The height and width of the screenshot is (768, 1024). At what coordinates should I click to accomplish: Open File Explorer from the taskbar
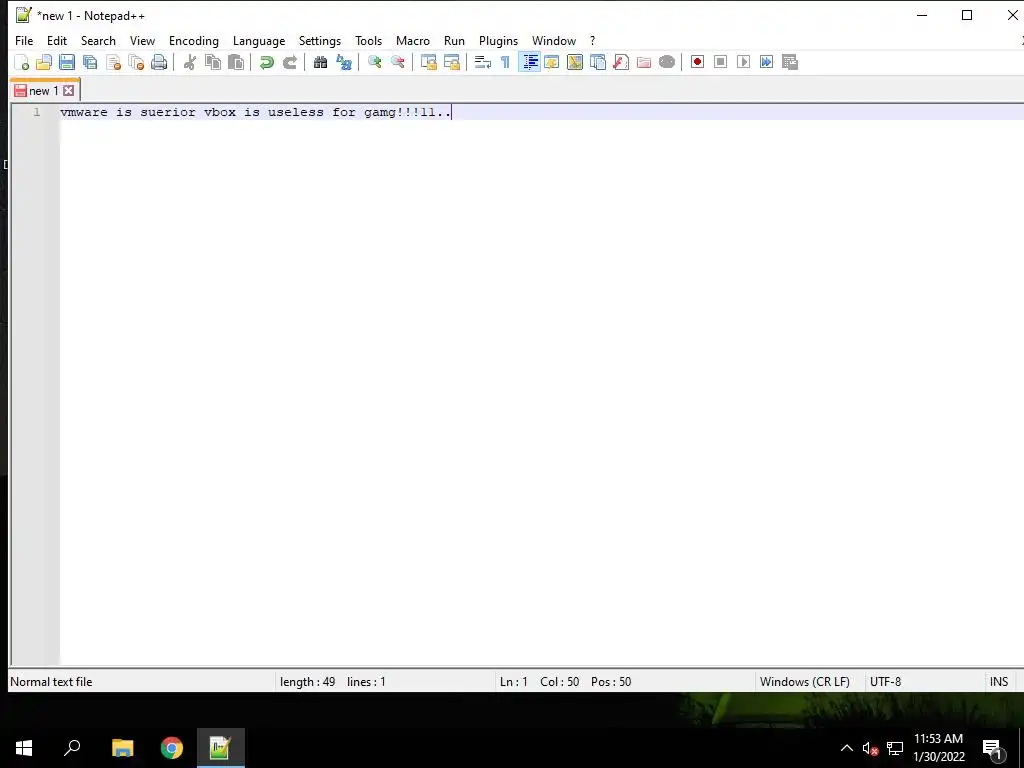point(122,748)
